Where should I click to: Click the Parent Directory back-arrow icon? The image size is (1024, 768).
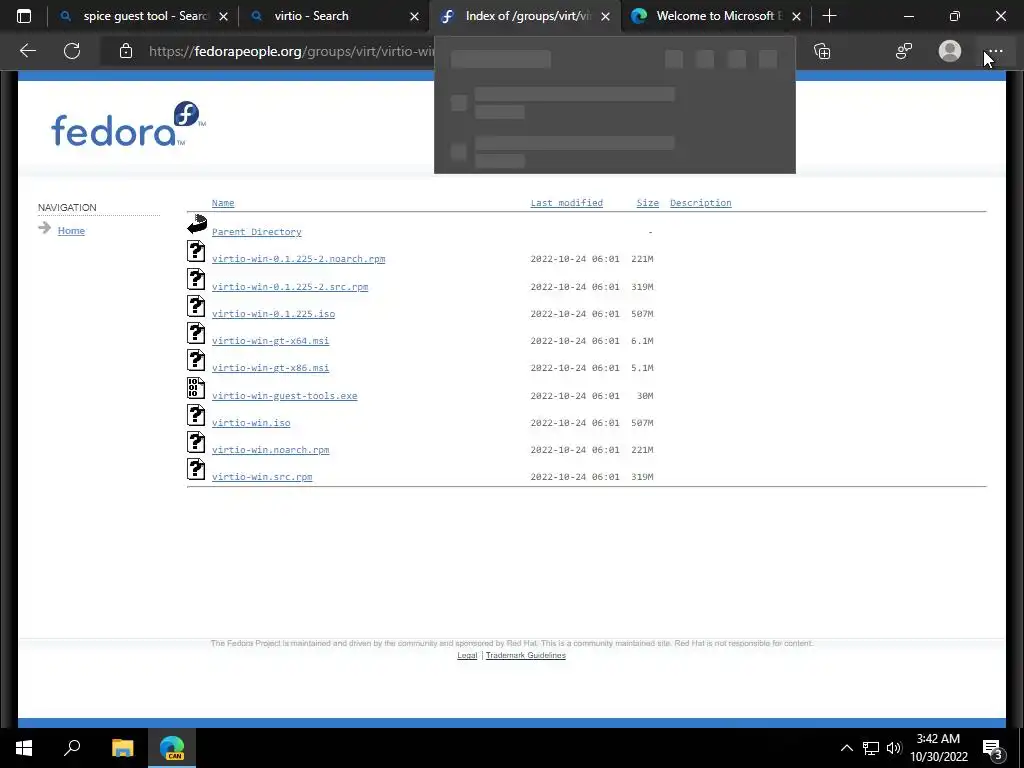coord(197,224)
